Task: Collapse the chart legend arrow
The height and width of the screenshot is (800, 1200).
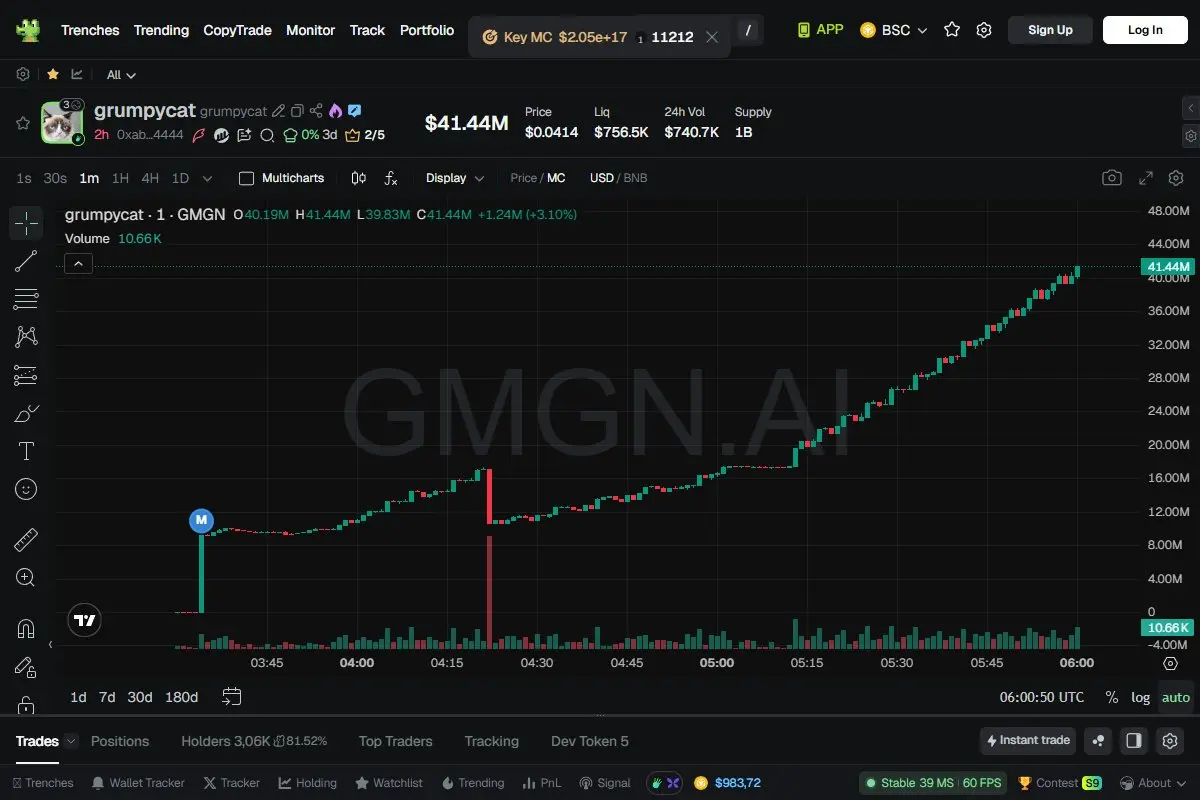Action: point(78,264)
